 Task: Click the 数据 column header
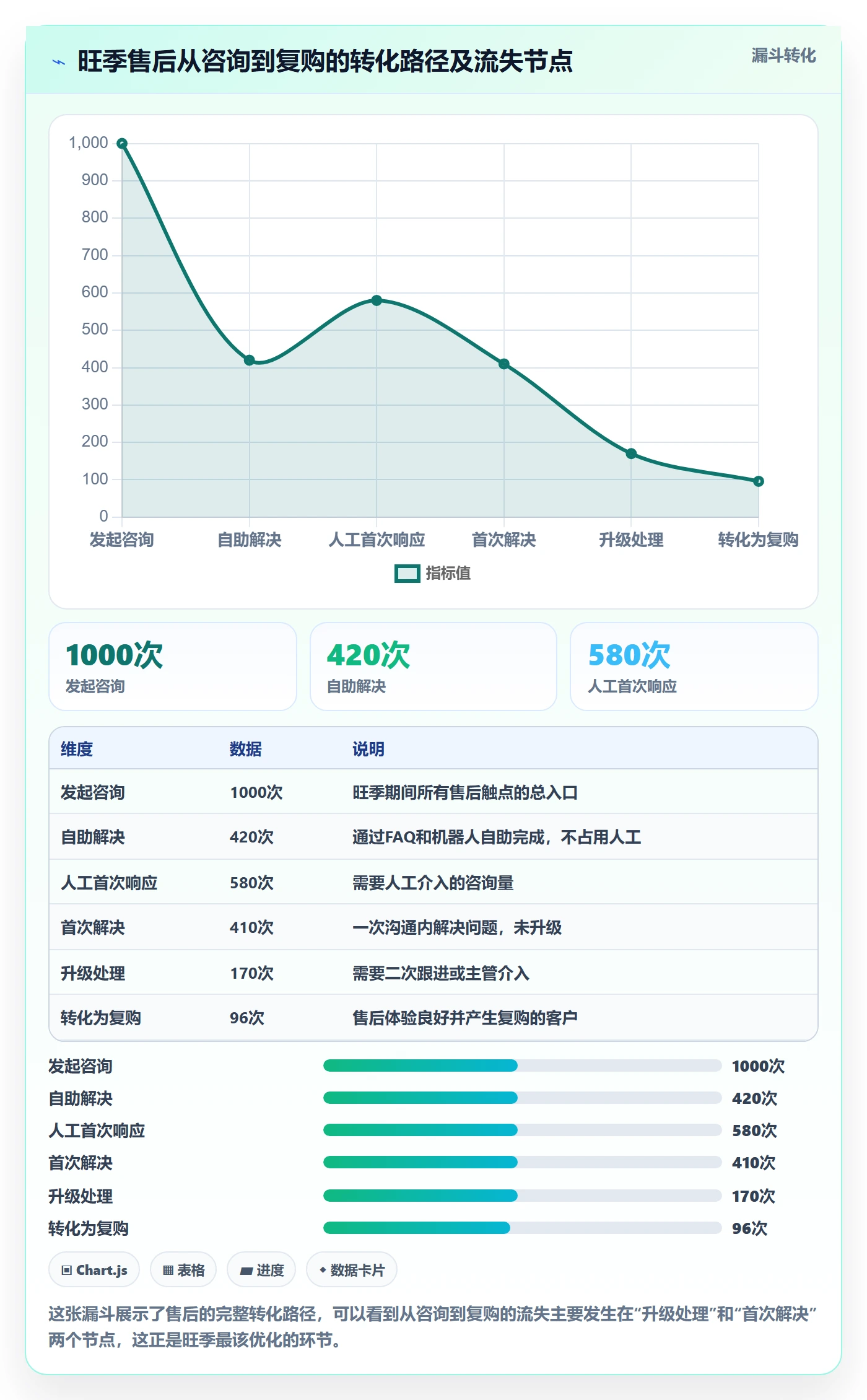[x=246, y=749]
